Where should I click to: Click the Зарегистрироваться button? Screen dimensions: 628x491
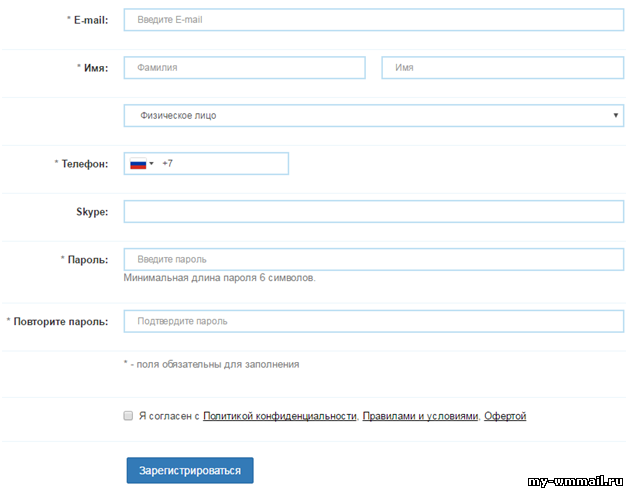(190, 470)
